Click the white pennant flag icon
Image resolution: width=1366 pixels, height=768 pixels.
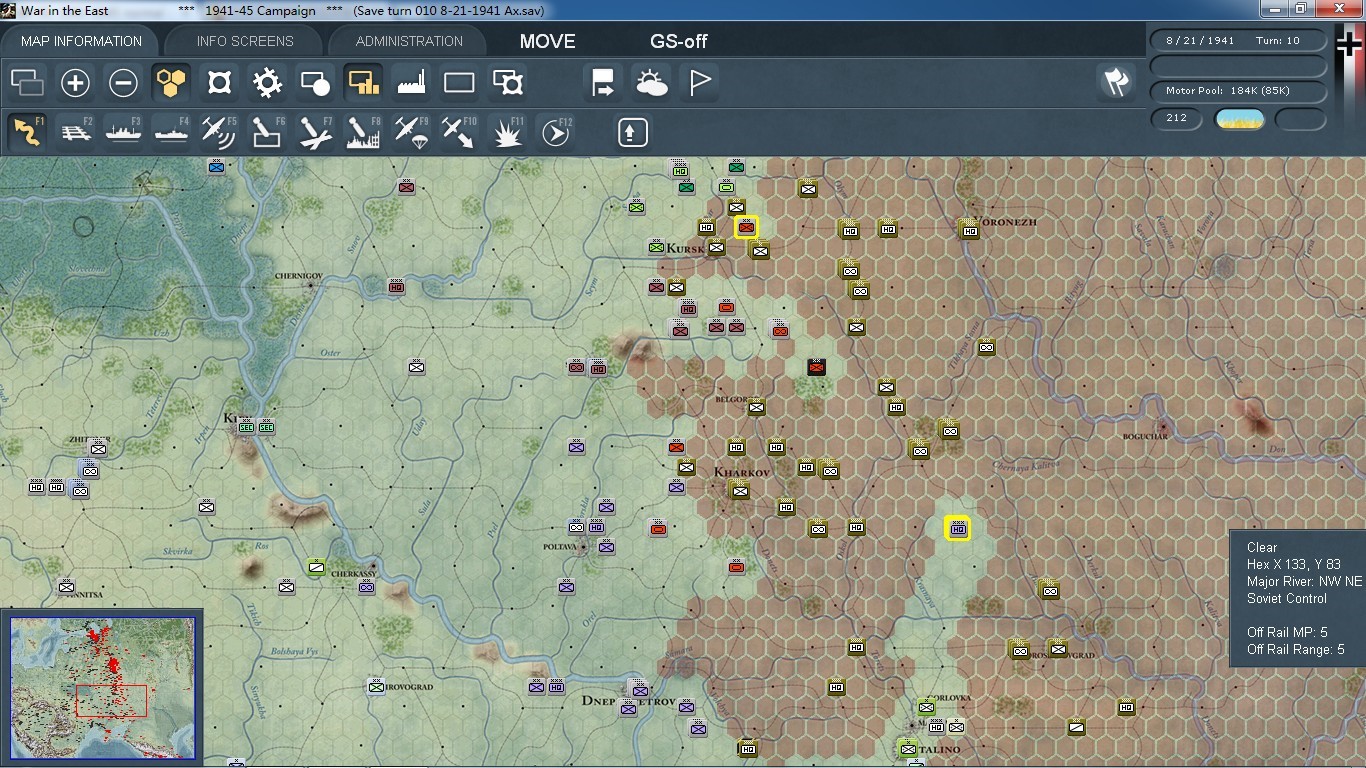pos(699,82)
